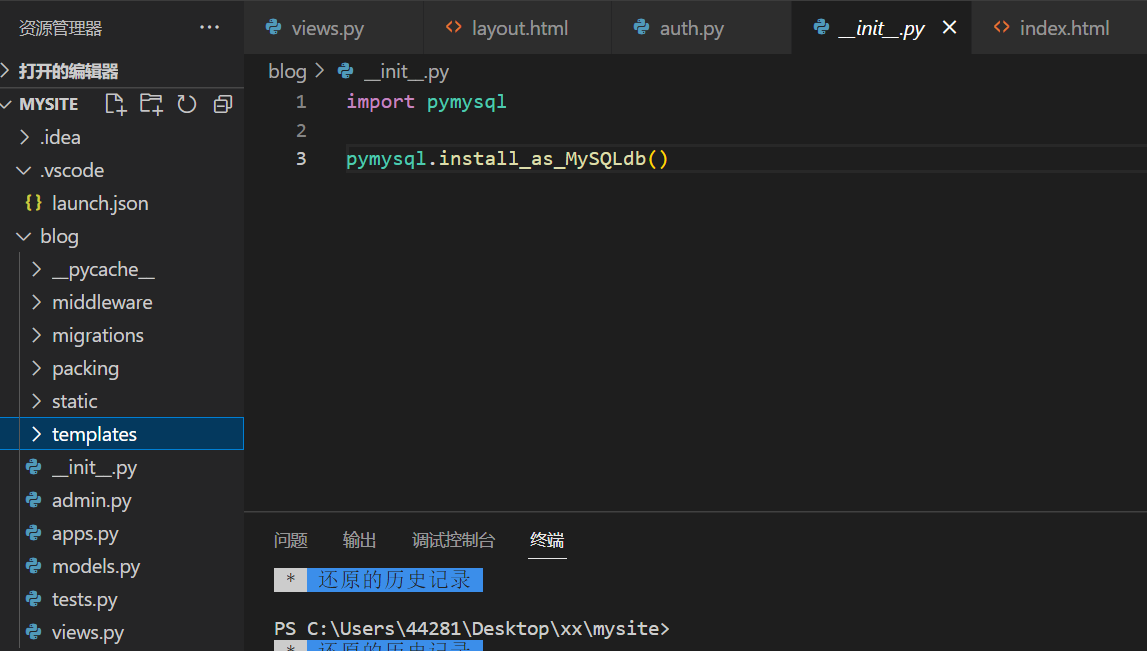This screenshot has height=651, width=1147.
Task: Click line 3 of the code editor
Action: point(506,159)
